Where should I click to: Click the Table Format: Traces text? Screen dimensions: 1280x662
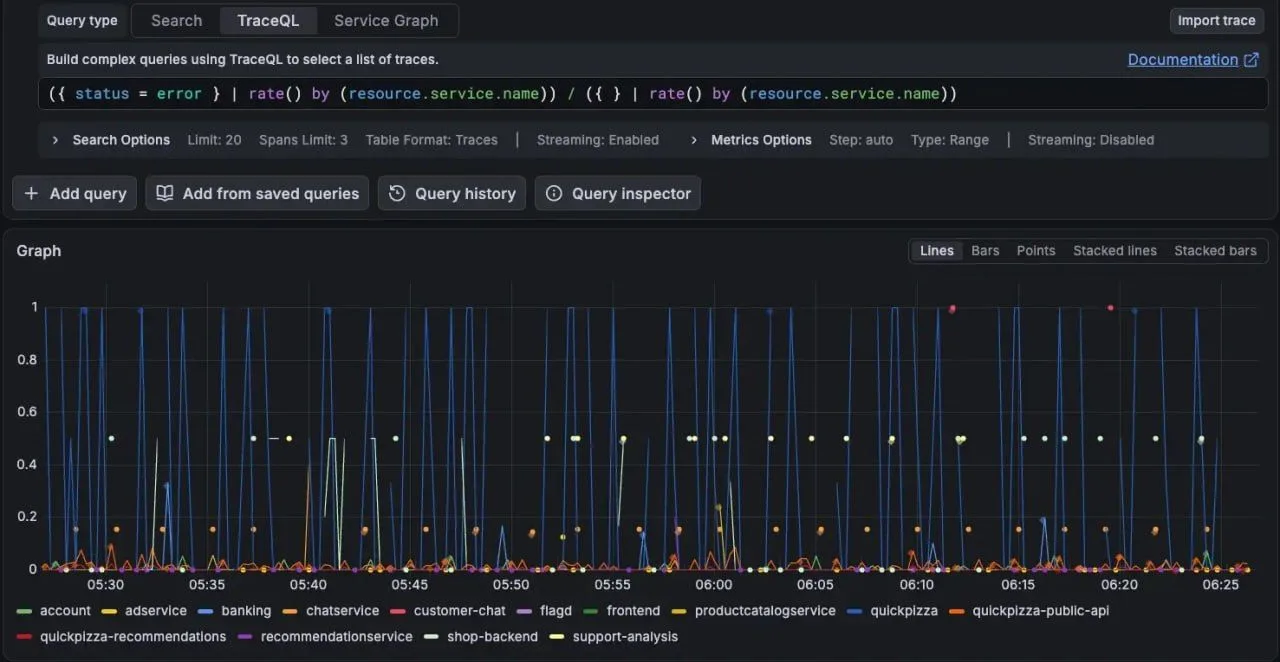tap(431, 140)
